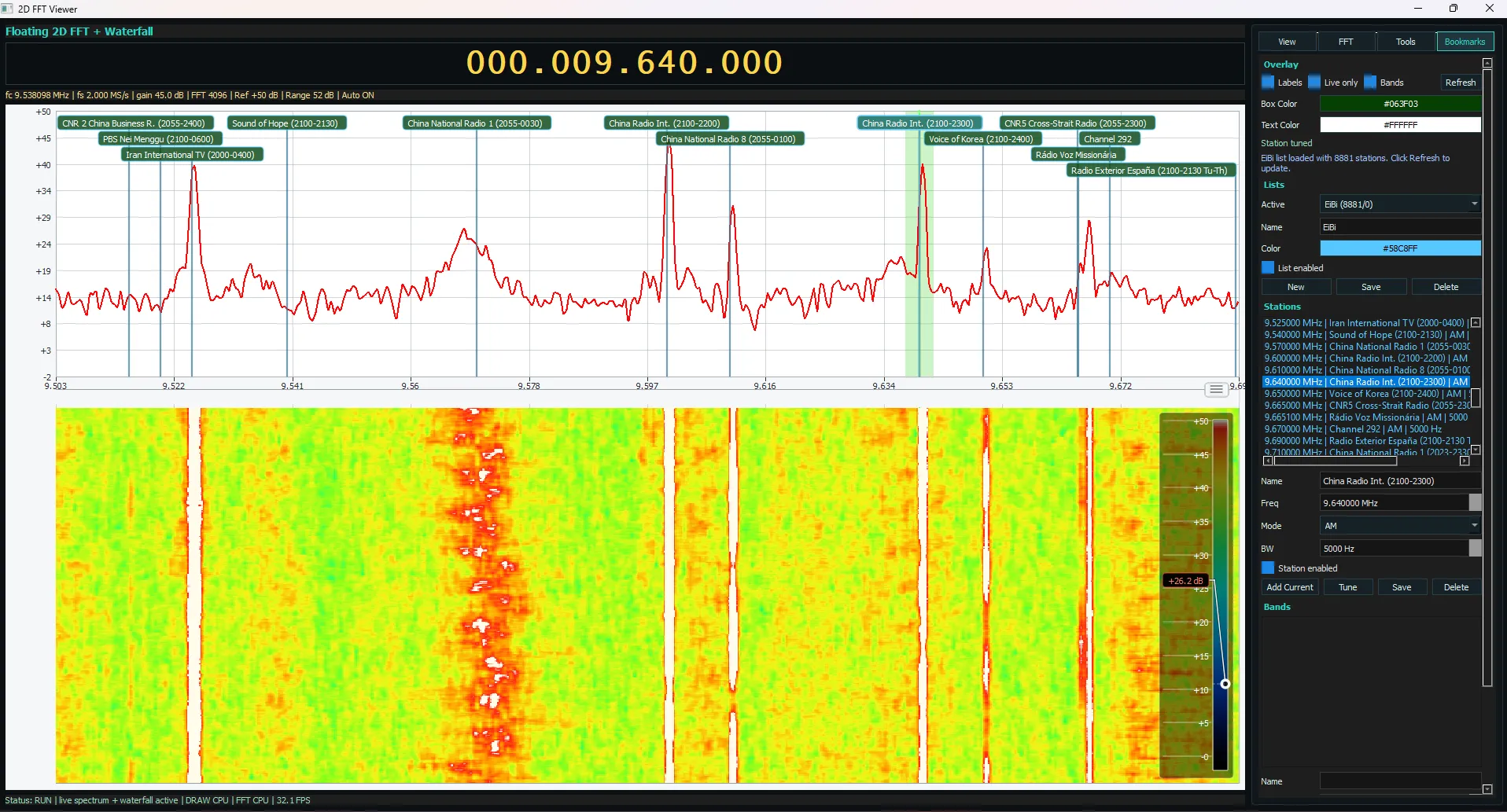
Task: Click the panel scroll-up arrow icon
Action: (x=1487, y=64)
